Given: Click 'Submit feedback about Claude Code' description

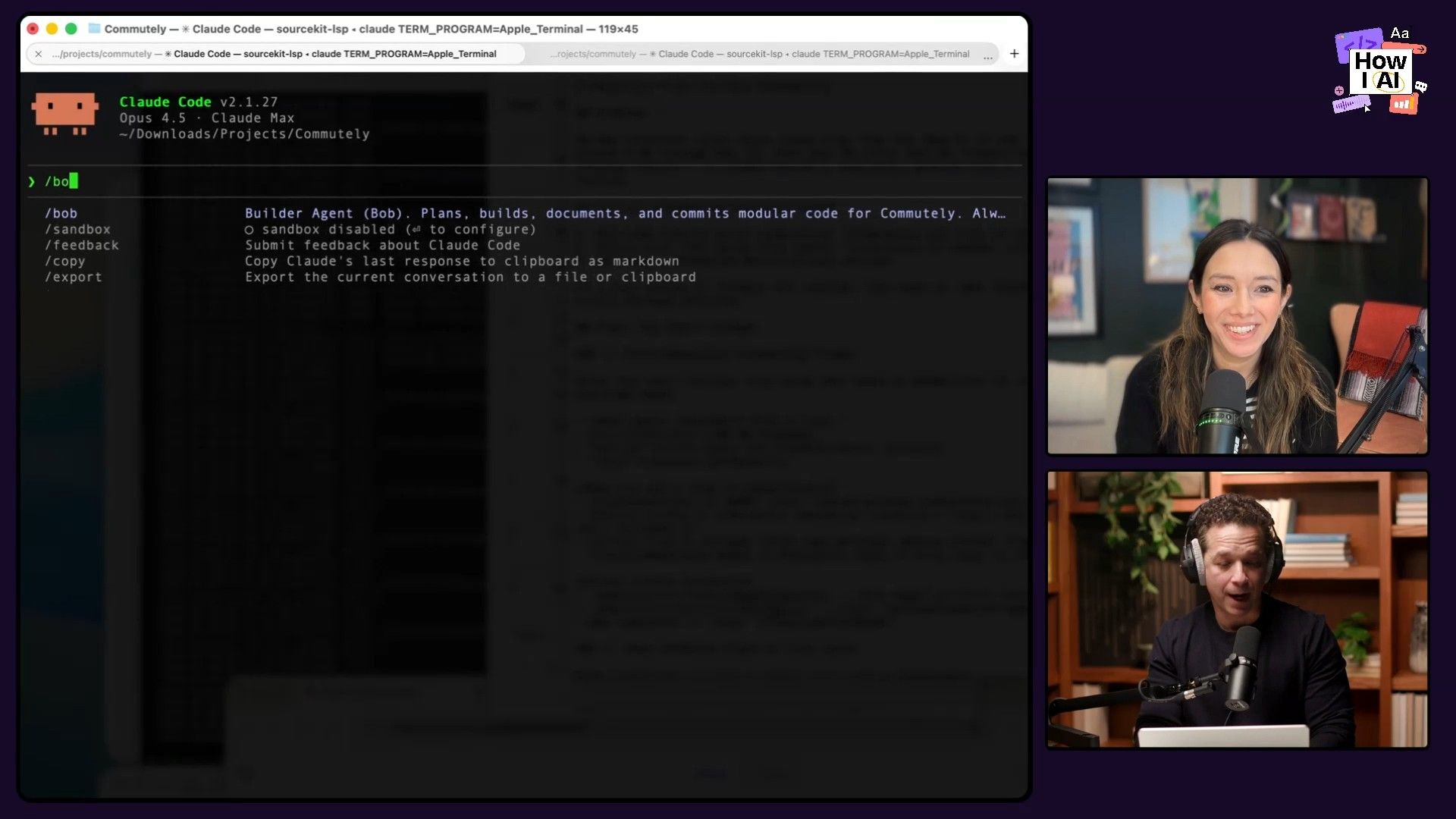Looking at the screenshot, I should [382, 245].
